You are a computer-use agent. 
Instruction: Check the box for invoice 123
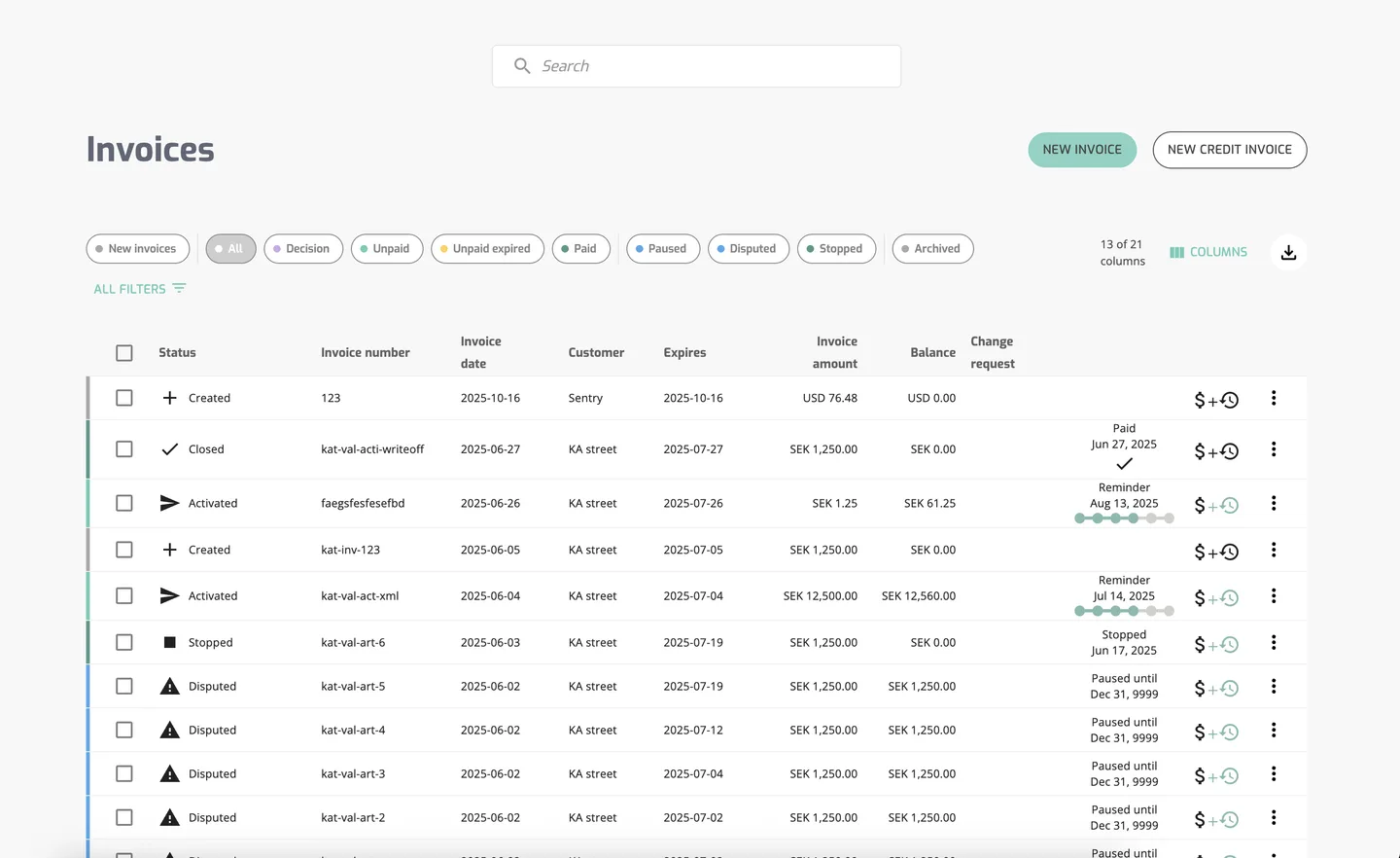[x=124, y=398]
